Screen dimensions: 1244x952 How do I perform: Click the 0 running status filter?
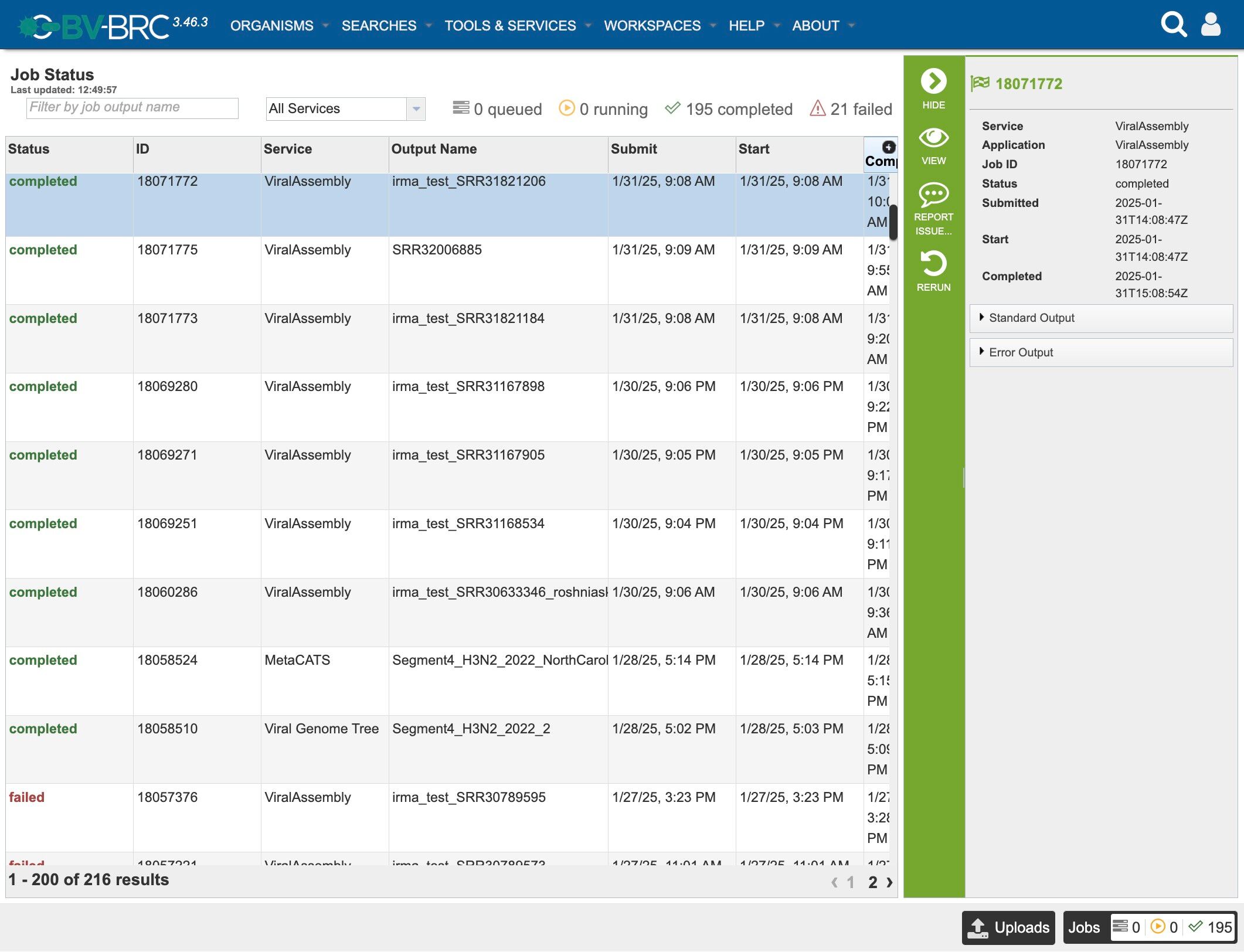point(603,109)
